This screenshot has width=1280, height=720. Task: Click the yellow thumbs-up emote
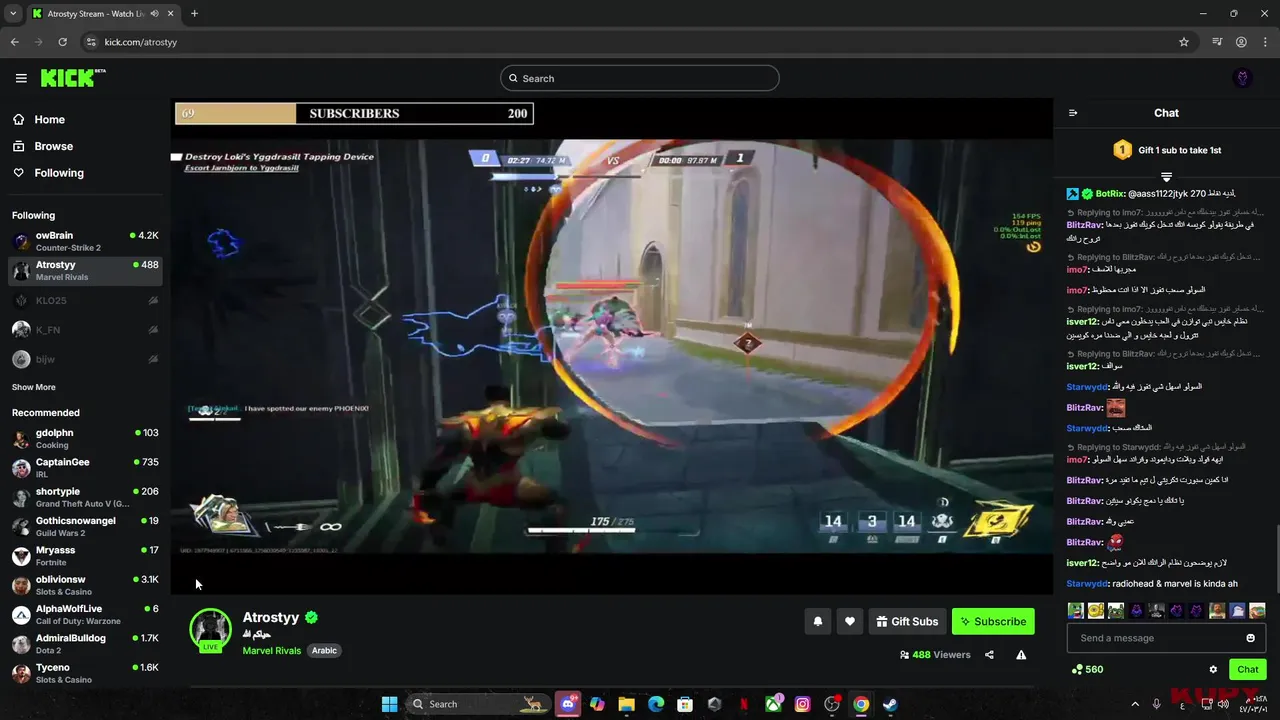[x=1096, y=610]
